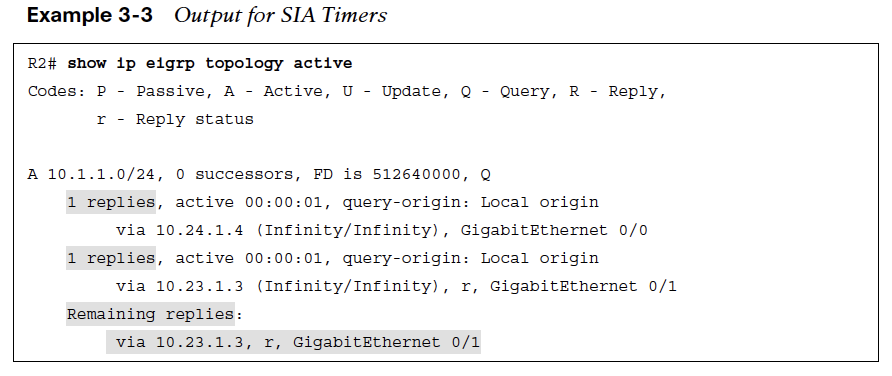Click 'r - Reply status' text

(175, 119)
